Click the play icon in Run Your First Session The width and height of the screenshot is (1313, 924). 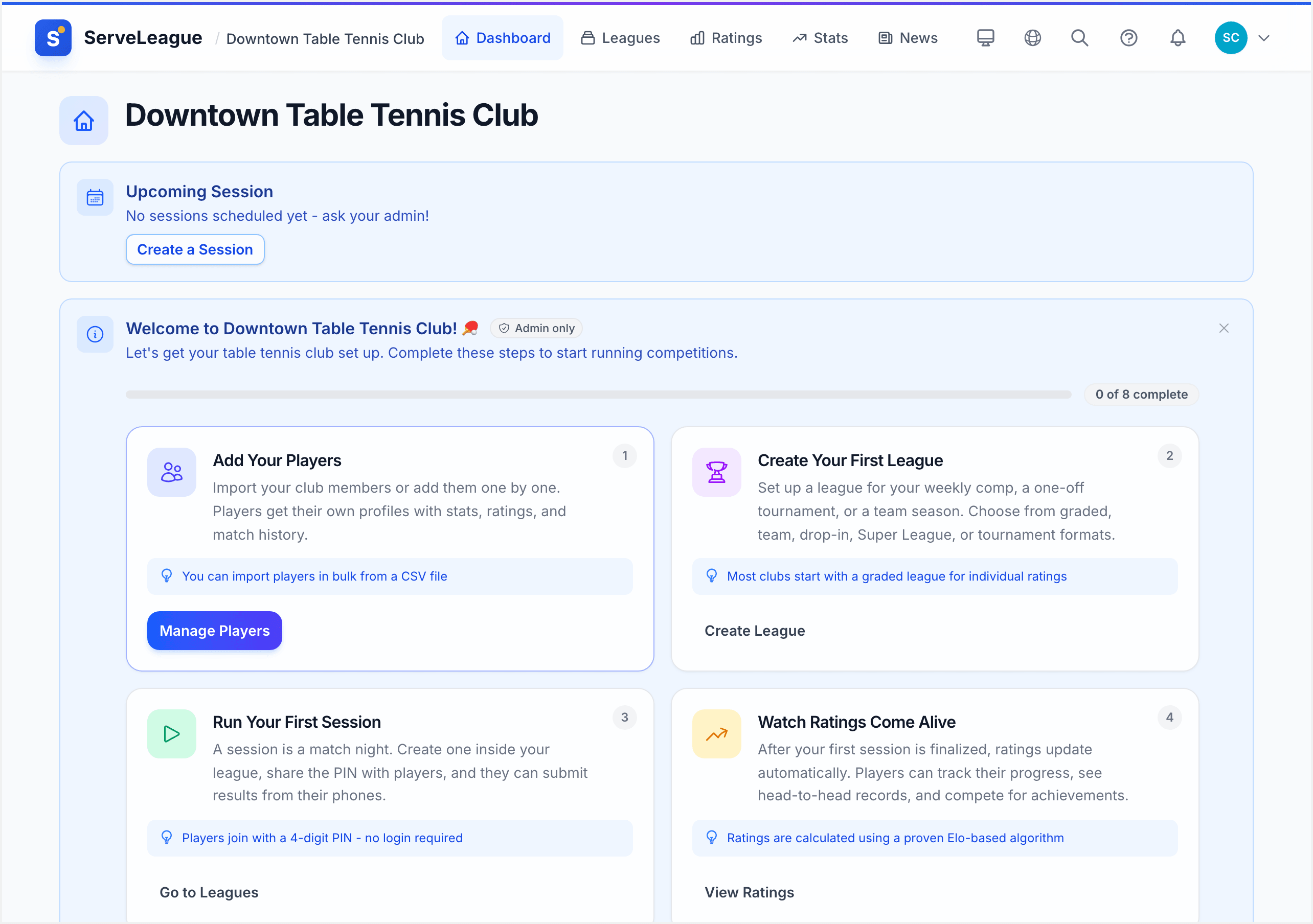(x=172, y=733)
